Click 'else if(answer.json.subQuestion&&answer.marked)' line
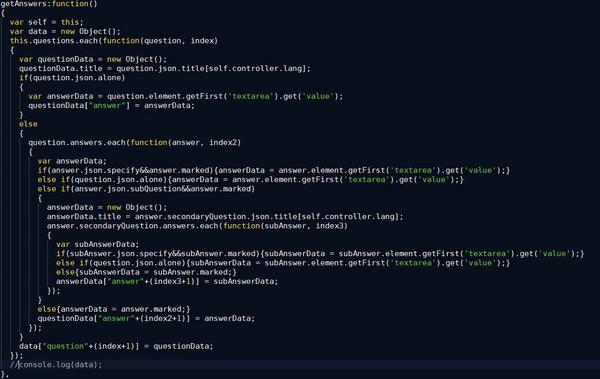Viewport: 600px width, 379px height. pos(146,189)
